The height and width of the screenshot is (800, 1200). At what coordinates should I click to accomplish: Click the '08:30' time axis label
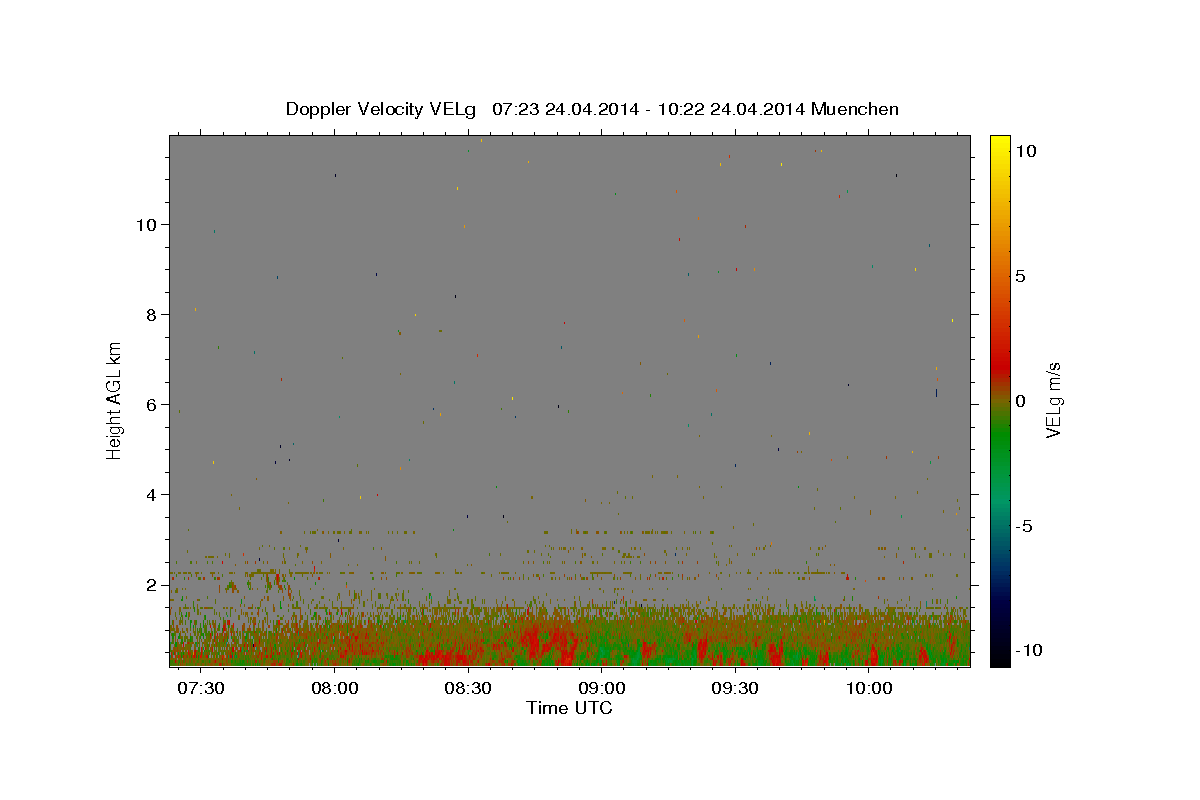469,688
